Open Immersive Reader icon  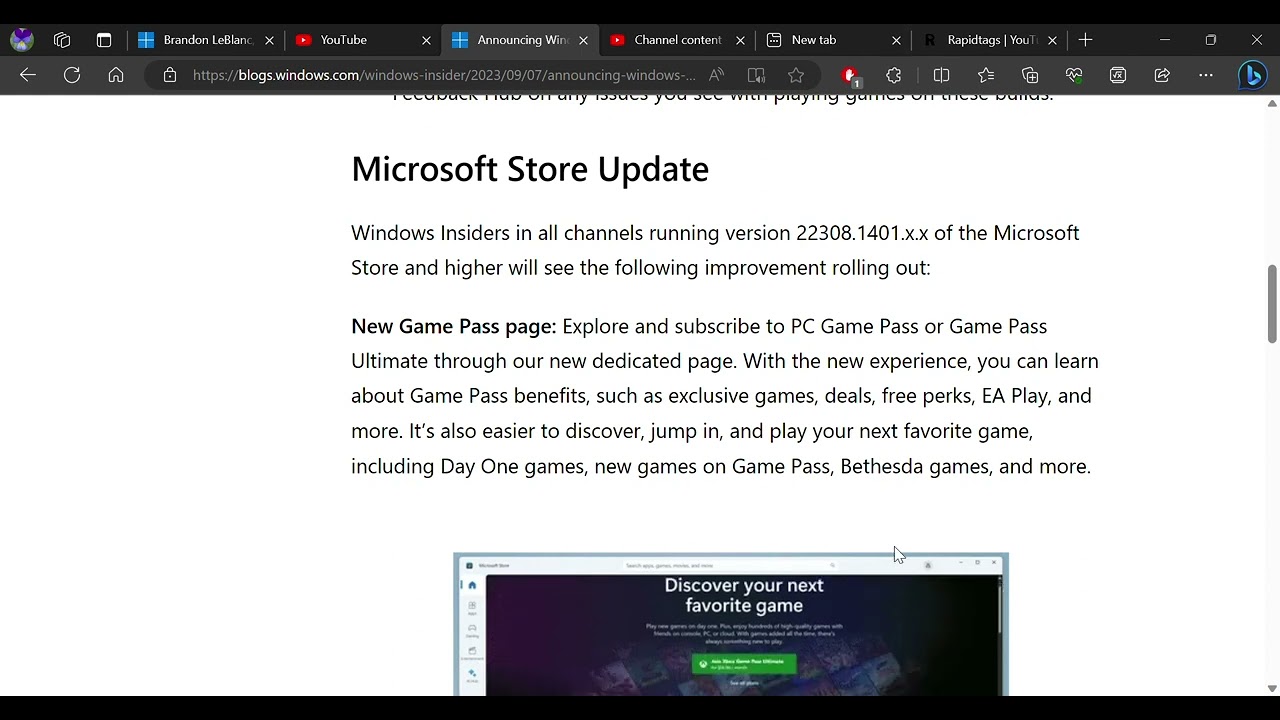pyautogui.click(x=756, y=75)
